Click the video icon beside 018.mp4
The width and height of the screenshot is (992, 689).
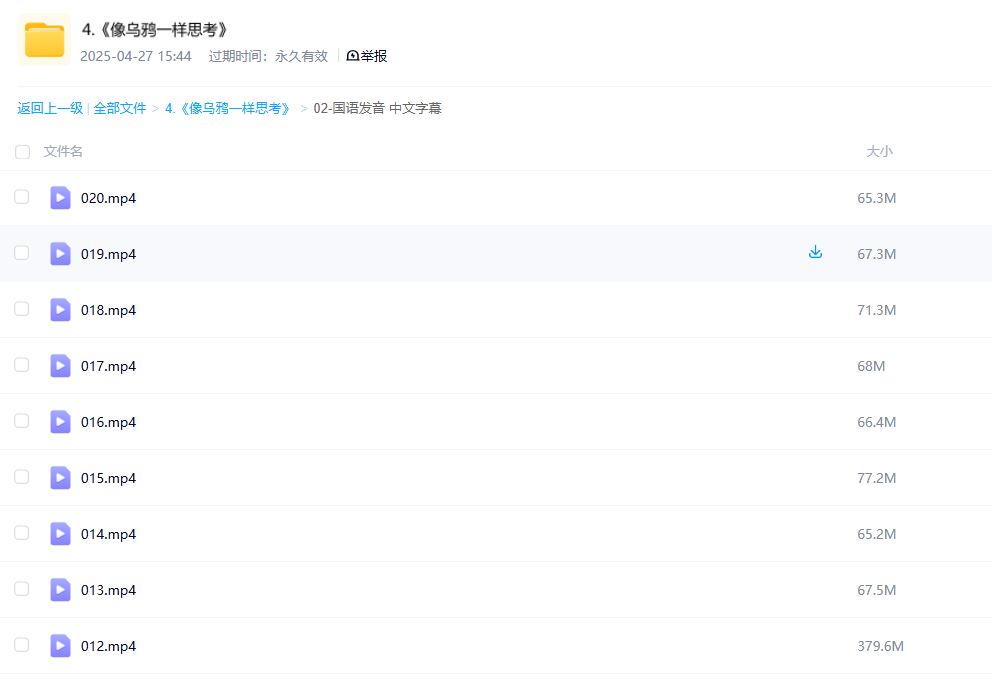pos(60,310)
